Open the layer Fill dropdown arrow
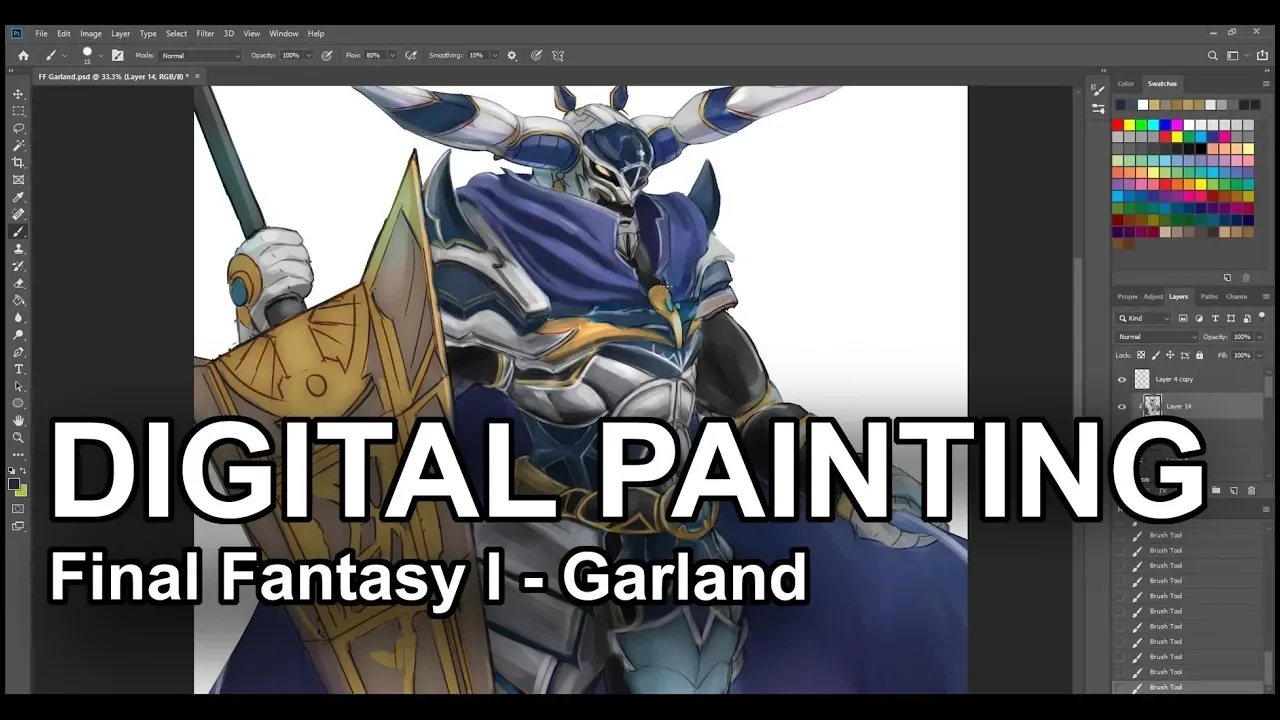The width and height of the screenshot is (1280, 720). click(x=1258, y=355)
